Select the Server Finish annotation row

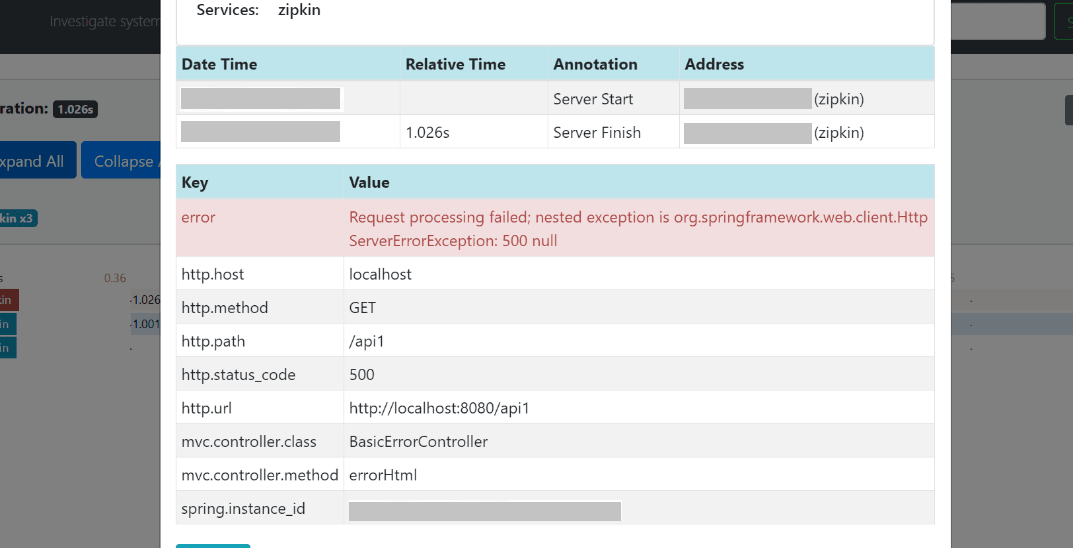555,132
